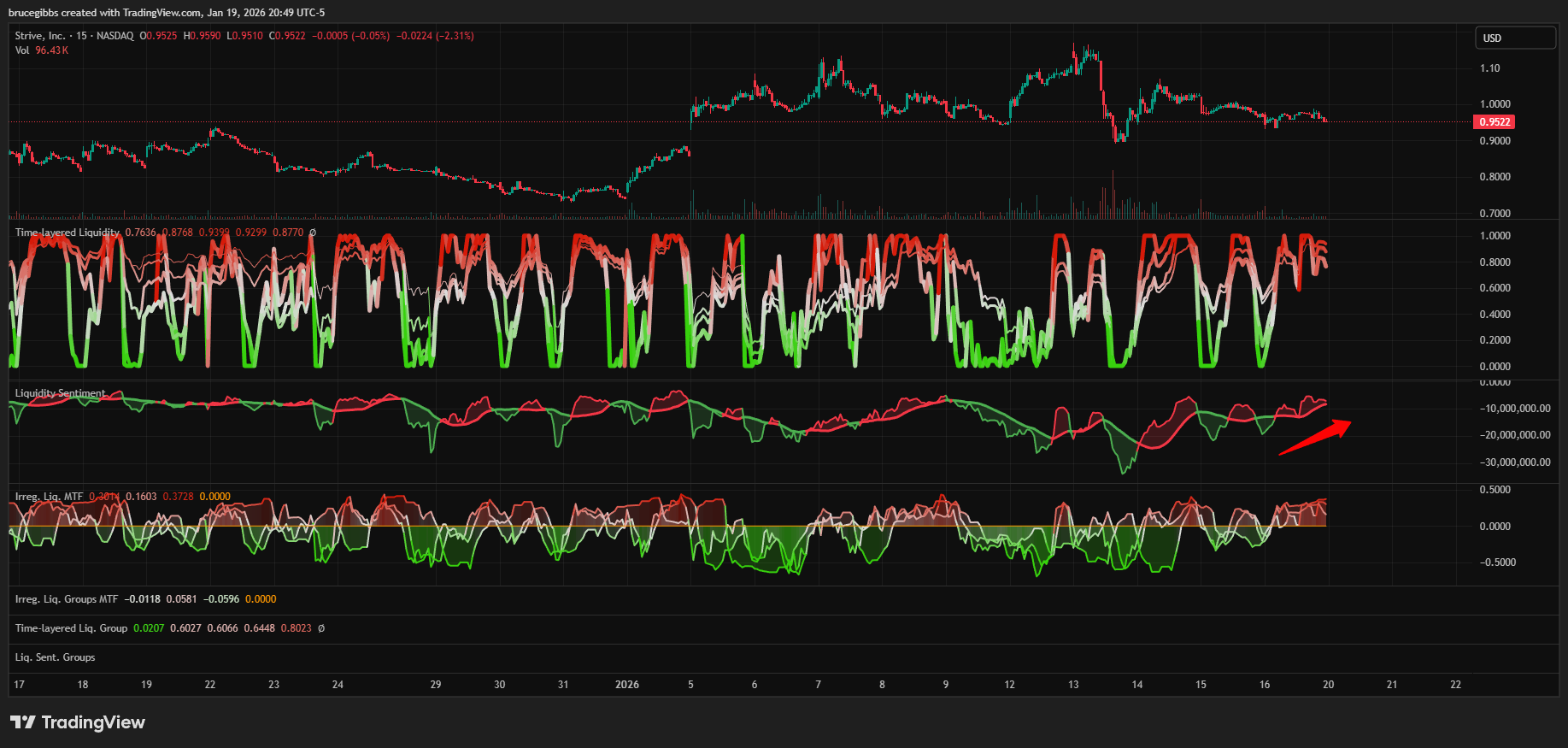Click the red arrow annotation drawing
The height and width of the screenshot is (748, 1568).
[x=1314, y=438]
